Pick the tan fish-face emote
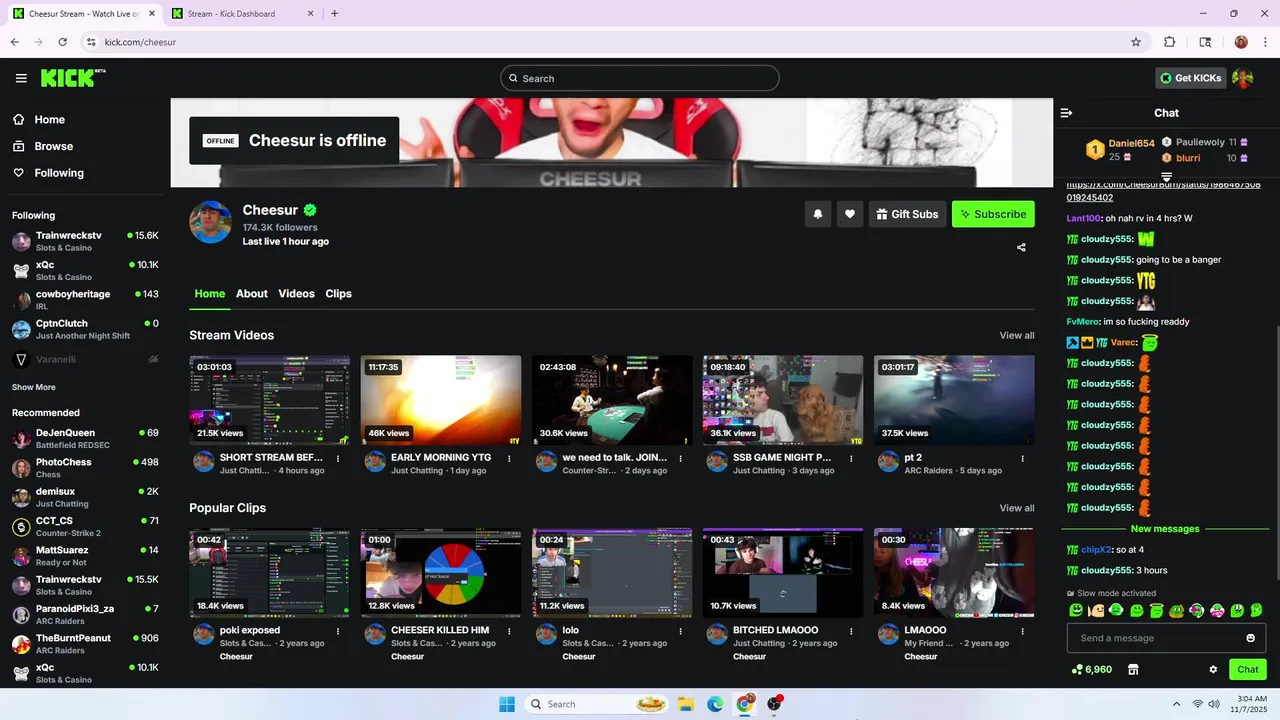The image size is (1280, 720). (1096, 610)
